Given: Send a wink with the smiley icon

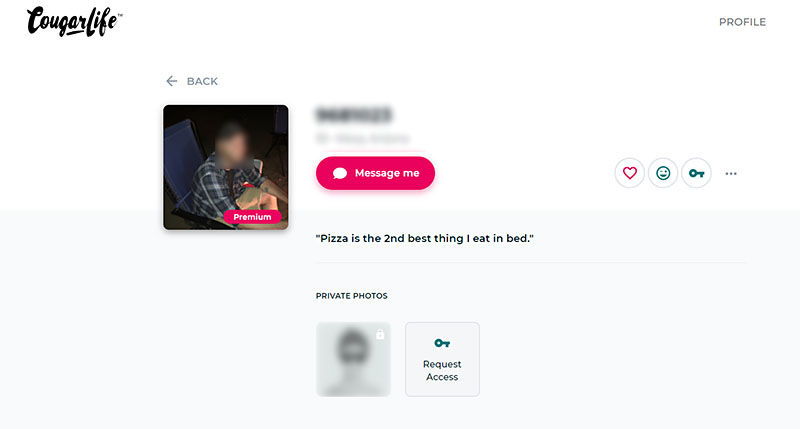Looking at the screenshot, I should coord(663,173).
